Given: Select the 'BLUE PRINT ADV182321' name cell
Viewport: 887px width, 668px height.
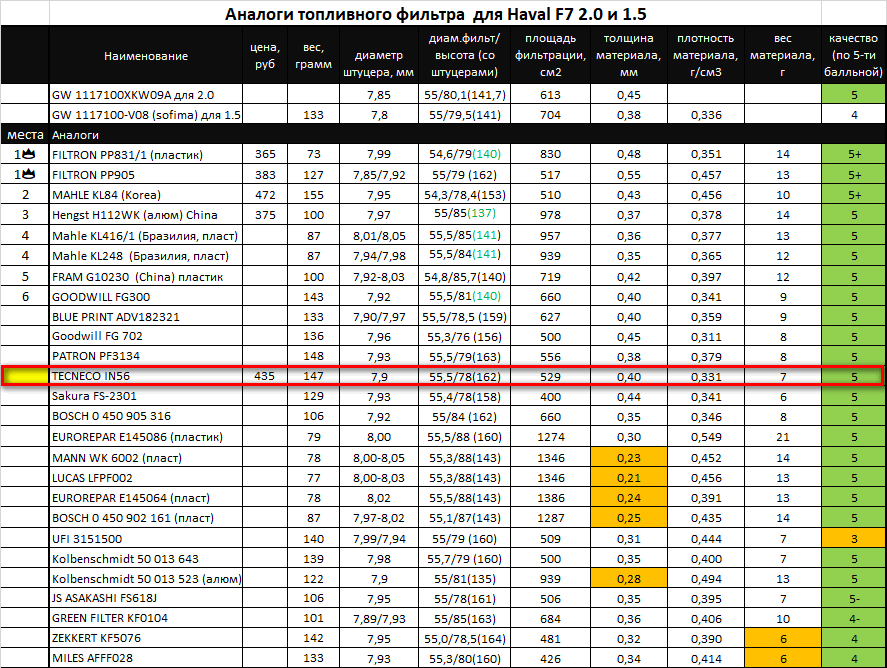Looking at the screenshot, I should [146, 317].
